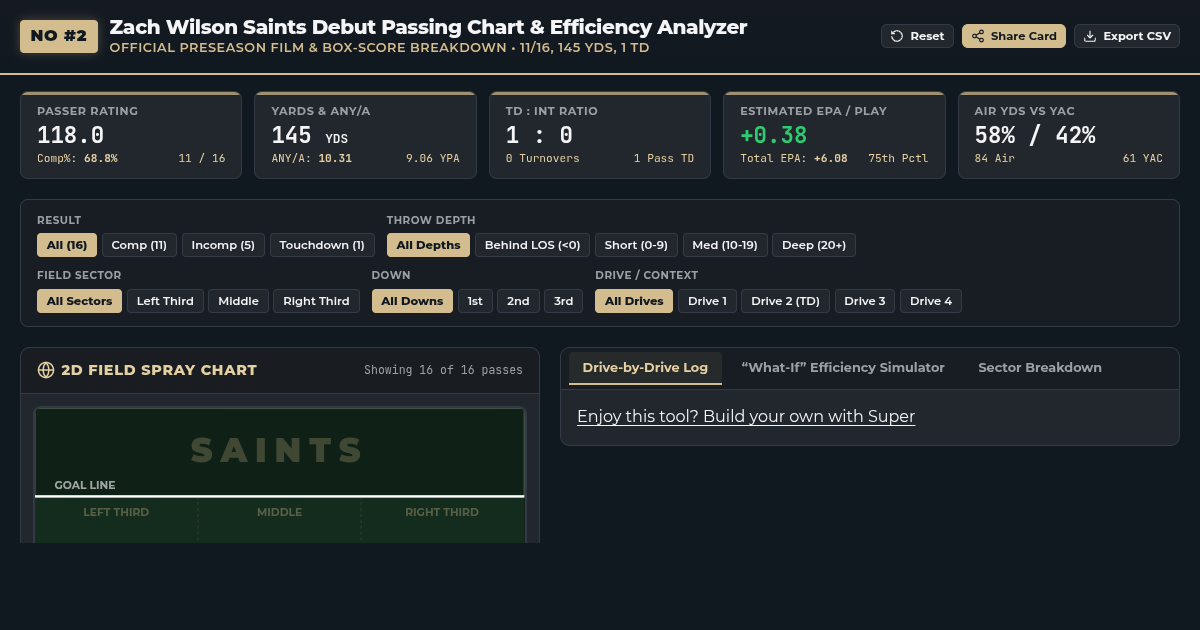Image resolution: width=1200 pixels, height=630 pixels.
Task: Filter passes to 1st down
Action: tap(475, 301)
